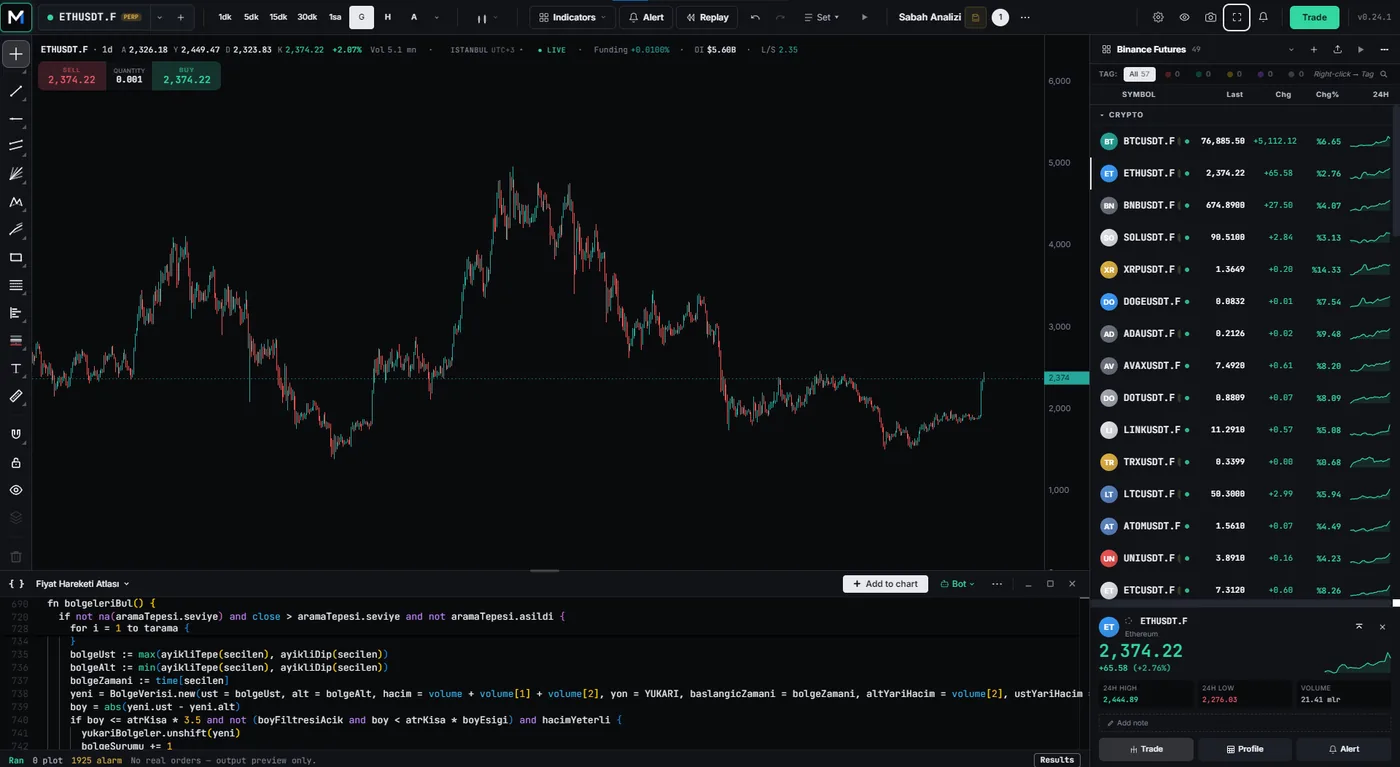Click the Add to chart button
Screen dimensions: 1400x767
coord(885,584)
